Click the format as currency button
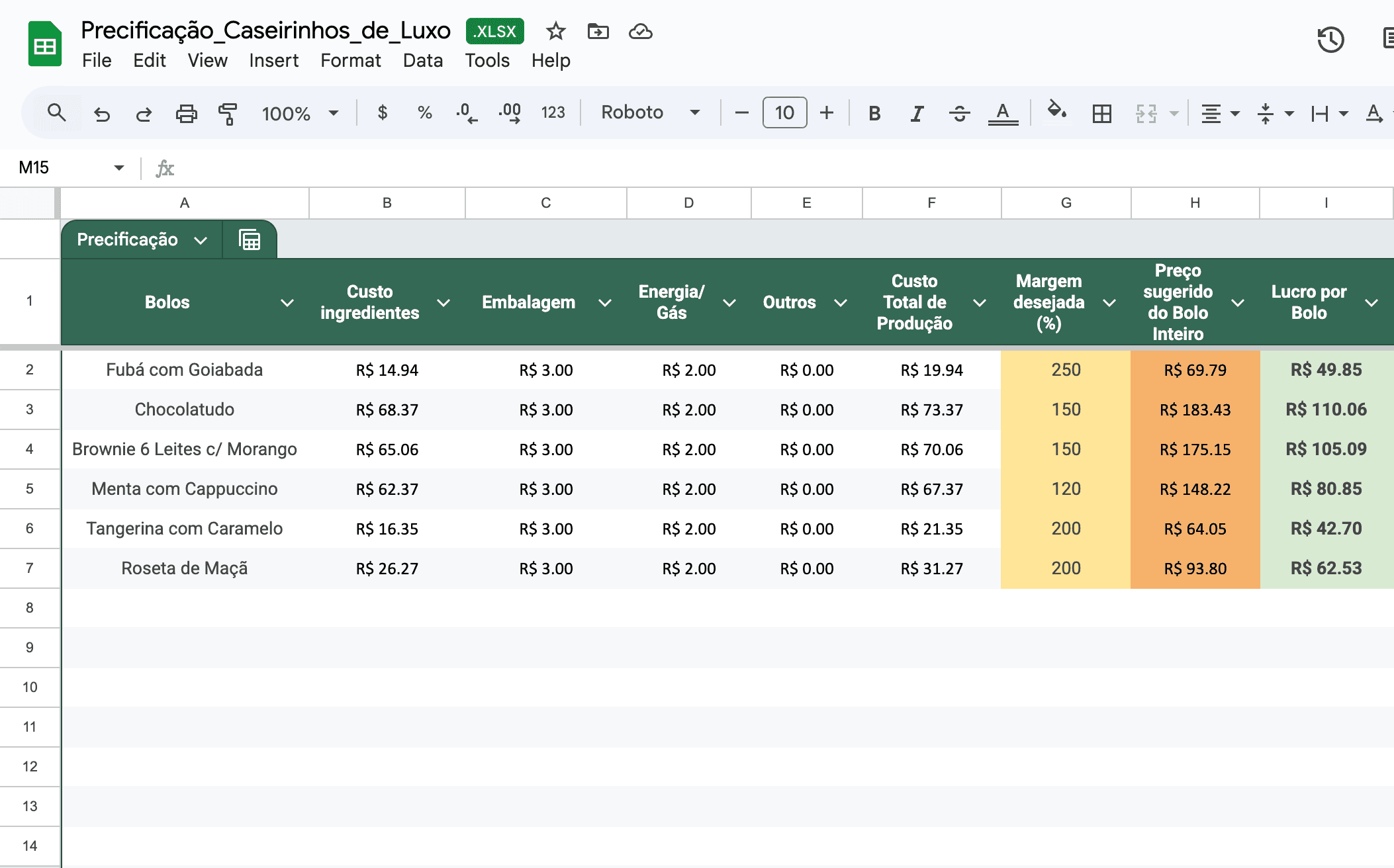Viewport: 1394px width, 868px height. click(382, 112)
